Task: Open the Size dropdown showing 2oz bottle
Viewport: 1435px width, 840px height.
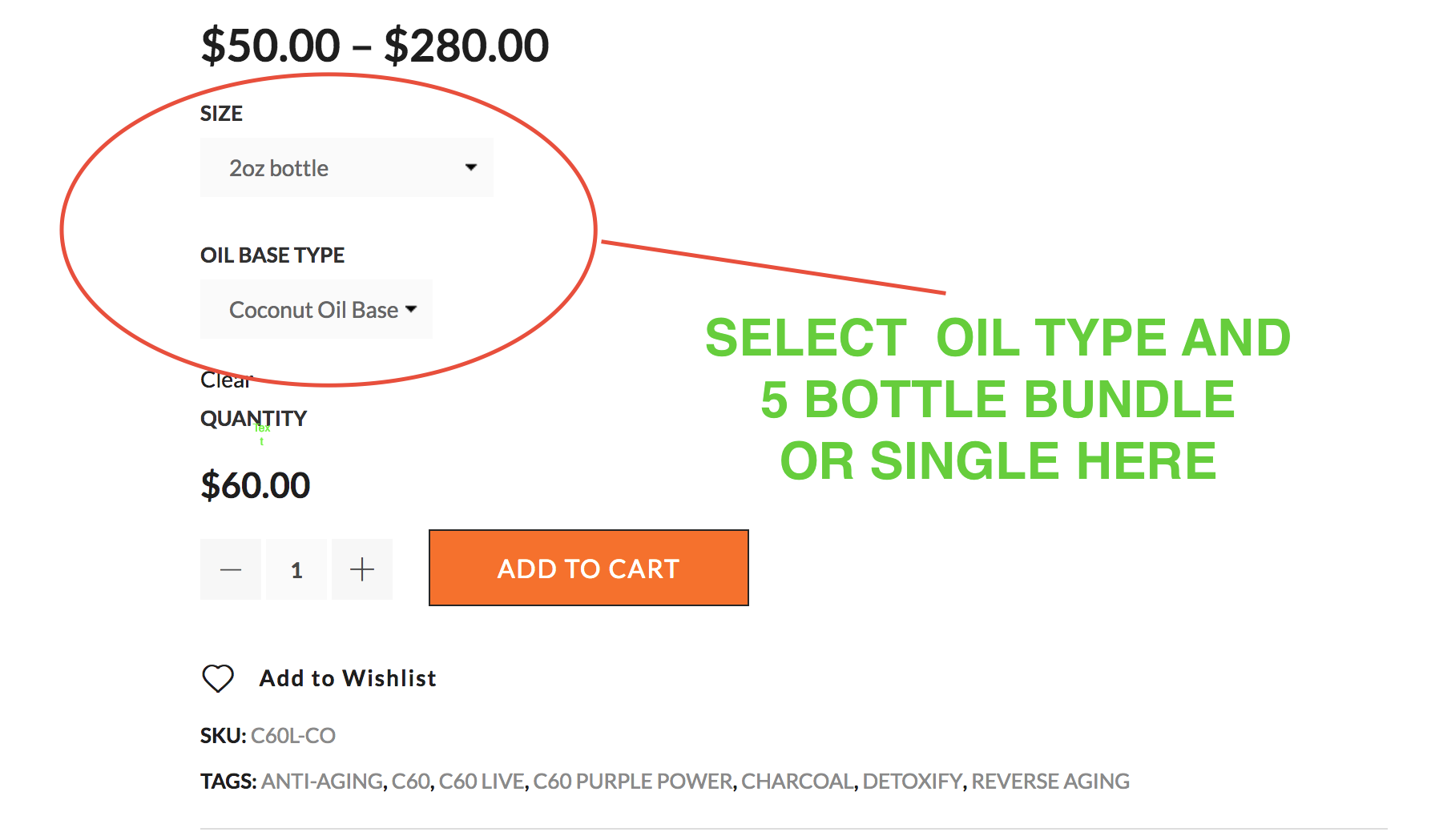Action: [346, 167]
